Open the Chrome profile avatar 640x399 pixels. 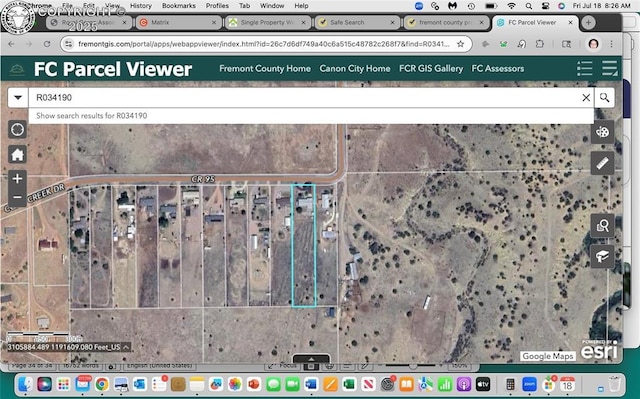point(593,44)
